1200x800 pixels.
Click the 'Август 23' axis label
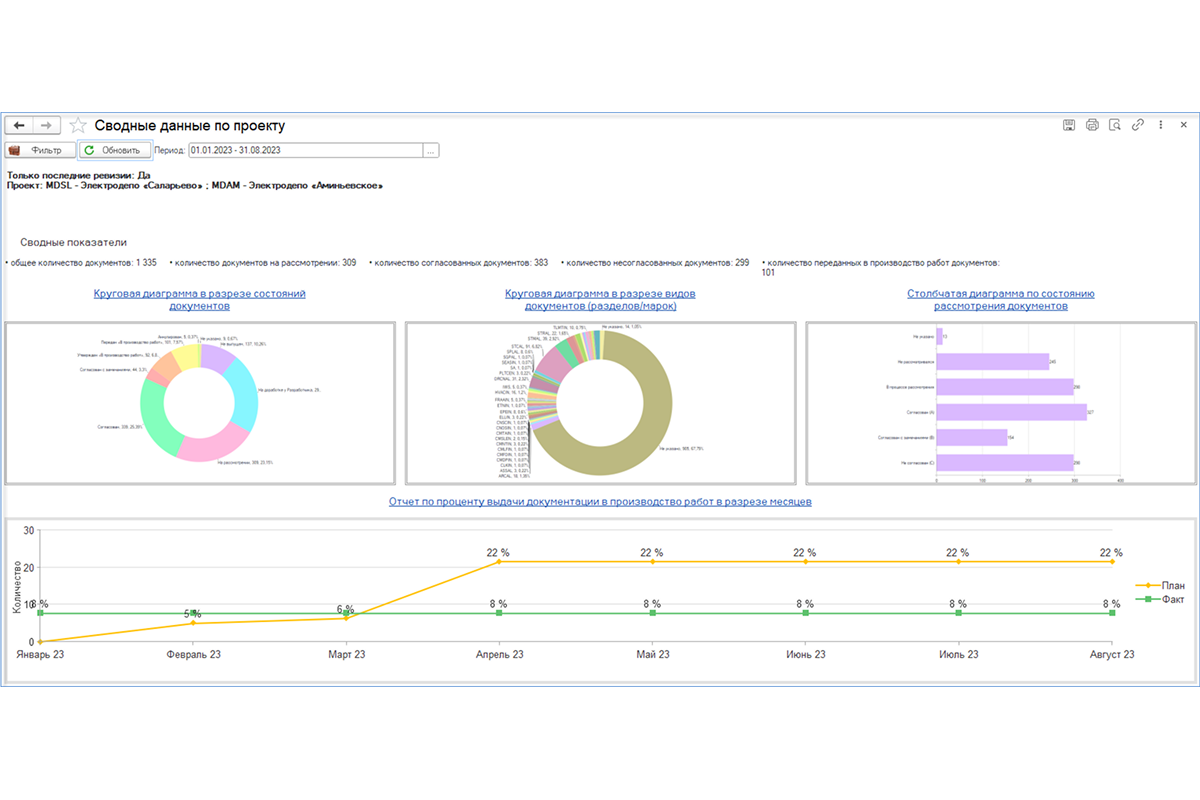pos(1111,654)
